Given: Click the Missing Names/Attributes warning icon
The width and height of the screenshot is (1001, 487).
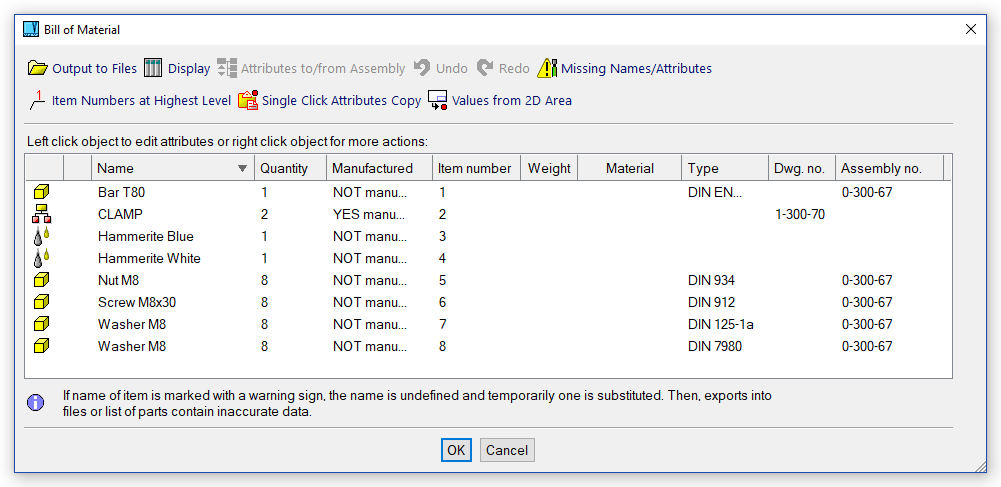Looking at the screenshot, I should click(547, 68).
